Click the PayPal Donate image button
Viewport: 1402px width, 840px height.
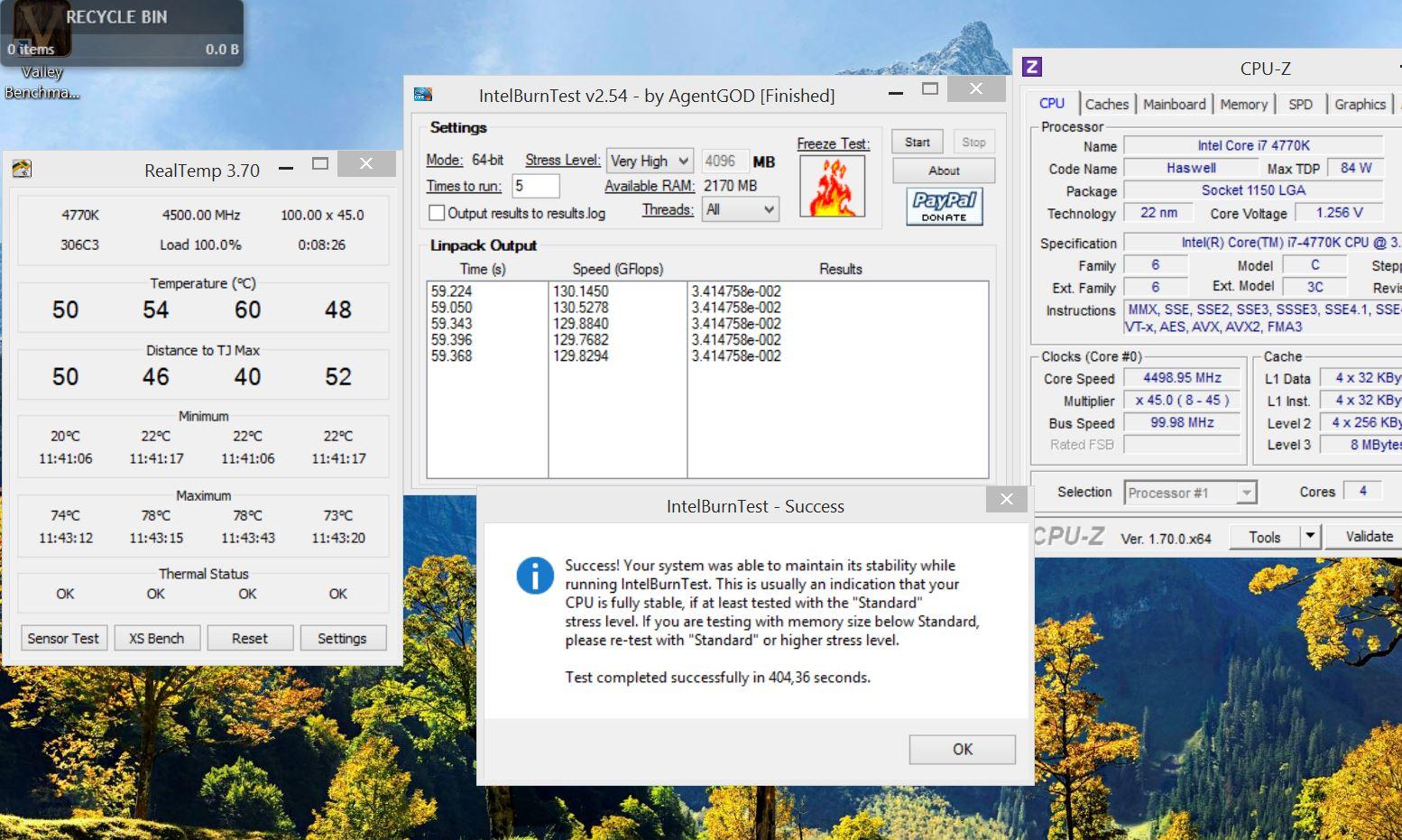(944, 207)
